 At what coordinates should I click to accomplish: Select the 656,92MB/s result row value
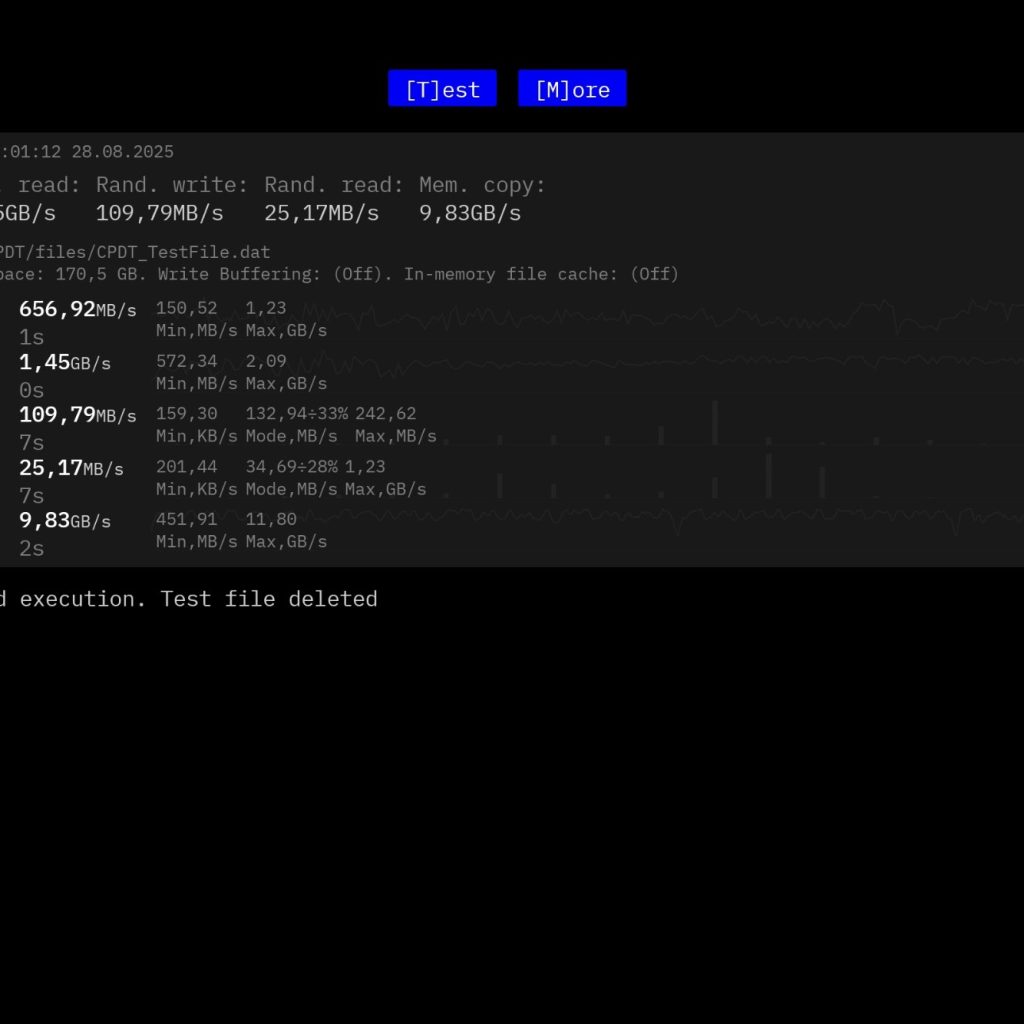tap(77, 310)
